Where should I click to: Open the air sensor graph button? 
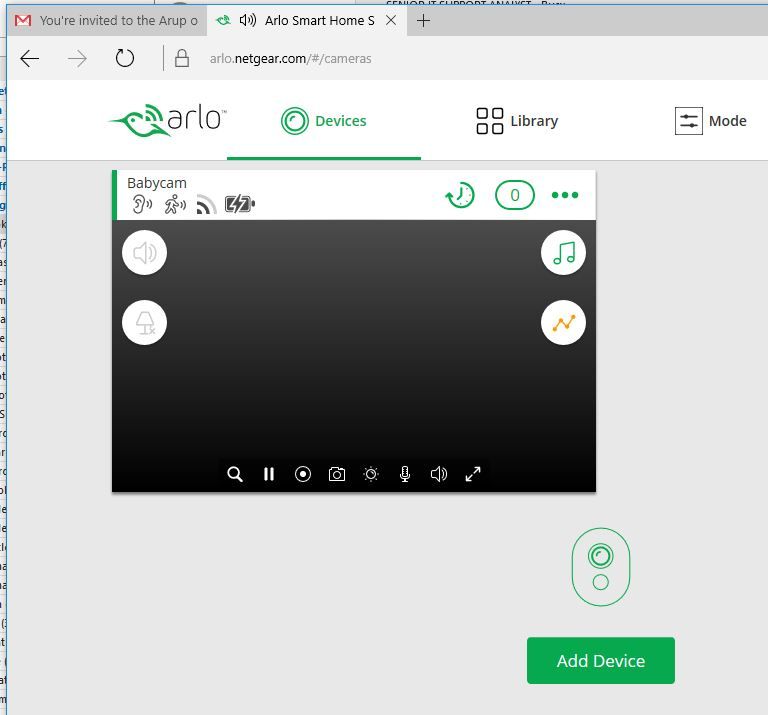[563, 323]
